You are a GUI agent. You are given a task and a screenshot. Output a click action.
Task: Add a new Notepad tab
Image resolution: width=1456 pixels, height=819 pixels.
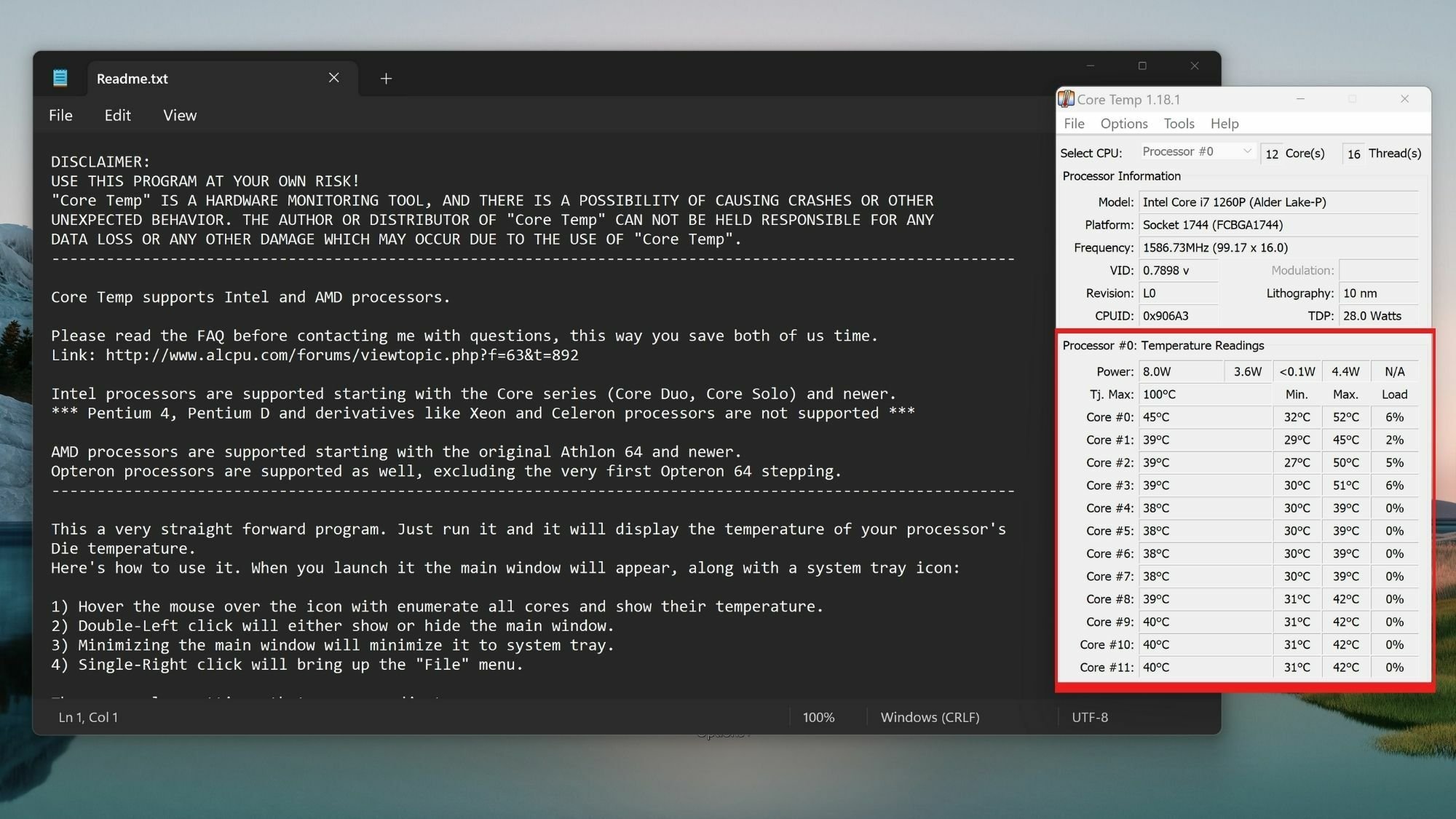click(386, 79)
